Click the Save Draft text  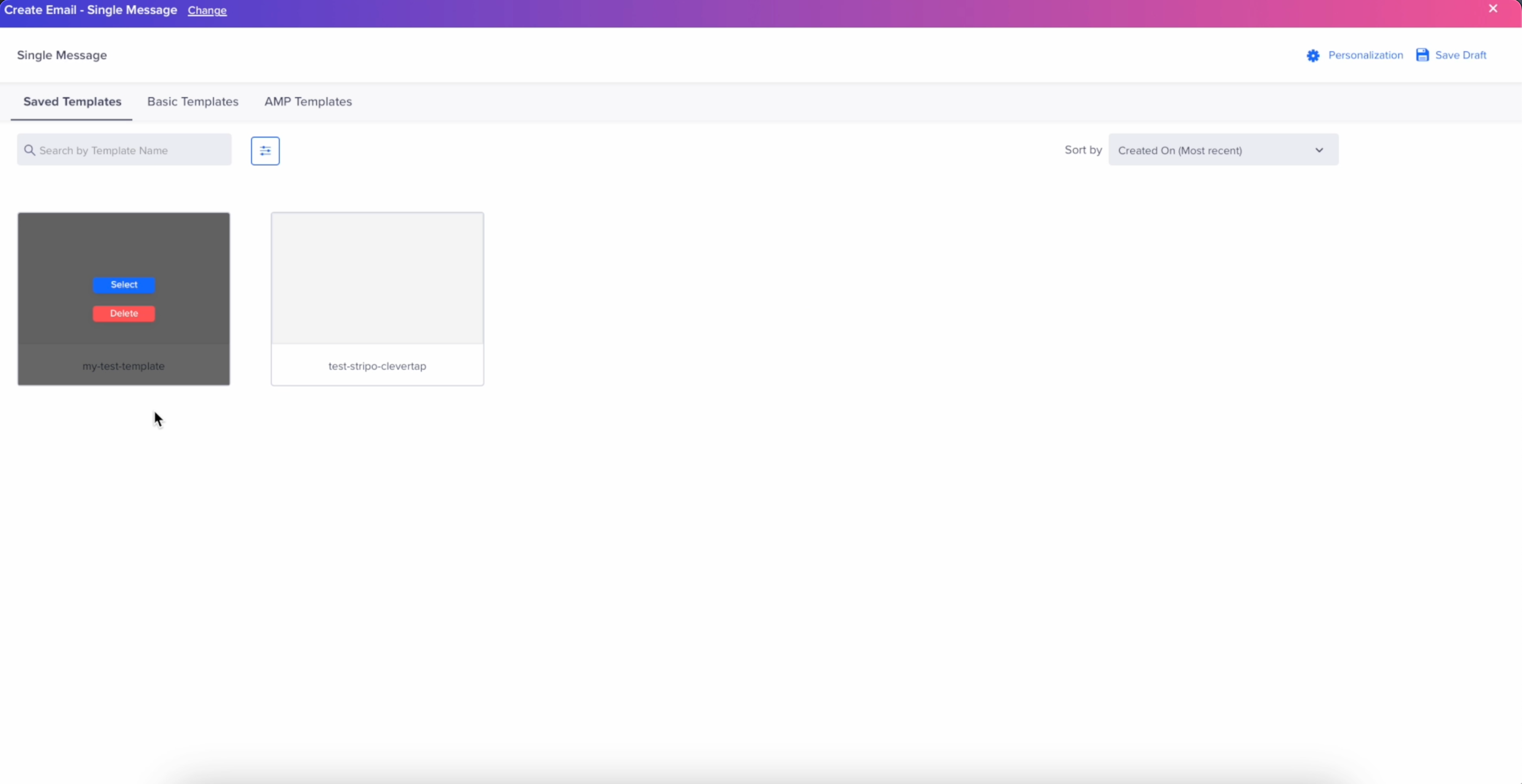pos(1460,55)
